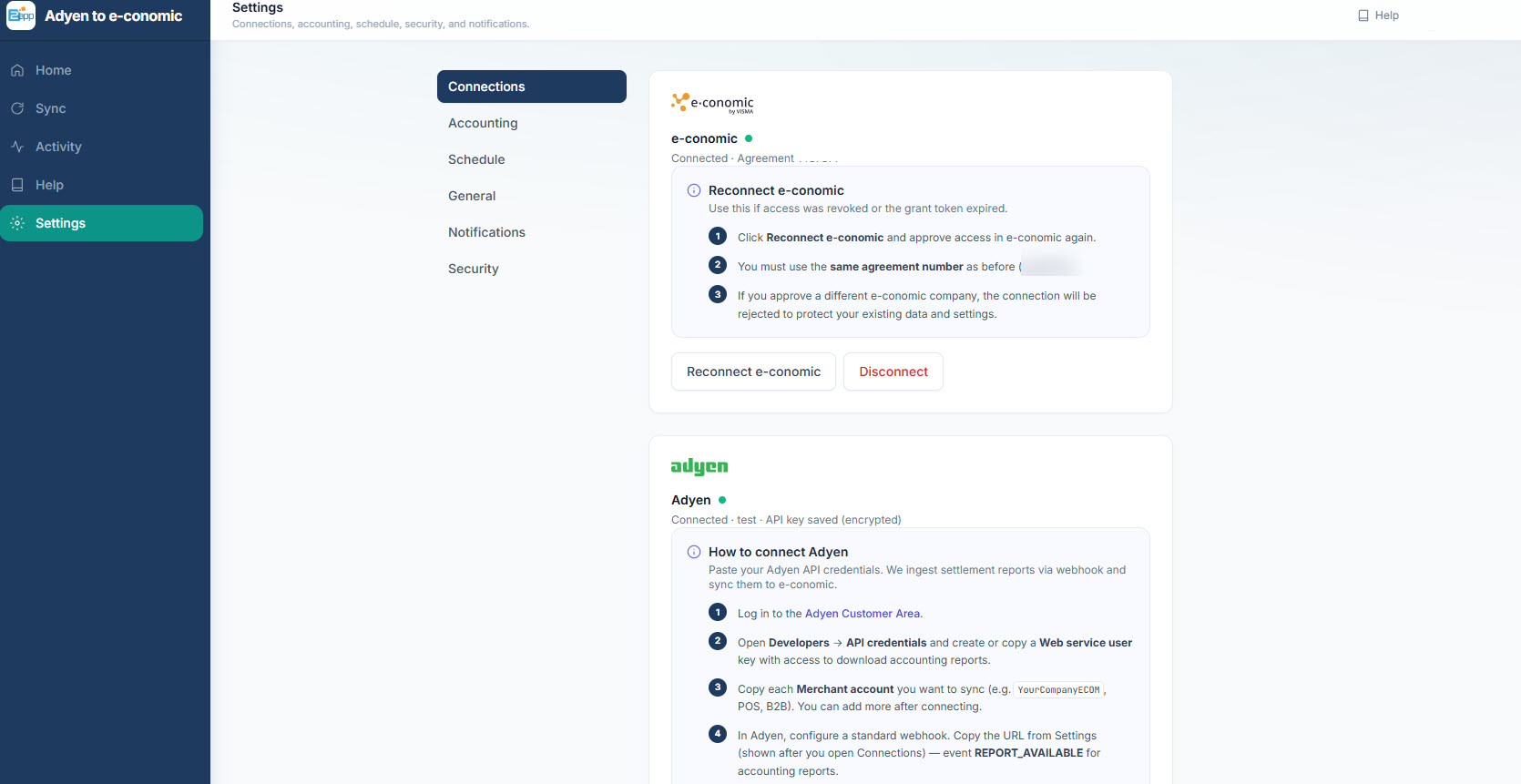The image size is (1521, 784).
Task: Click the 'Connections, accounting, schedule' subtitle text
Action: click(381, 24)
